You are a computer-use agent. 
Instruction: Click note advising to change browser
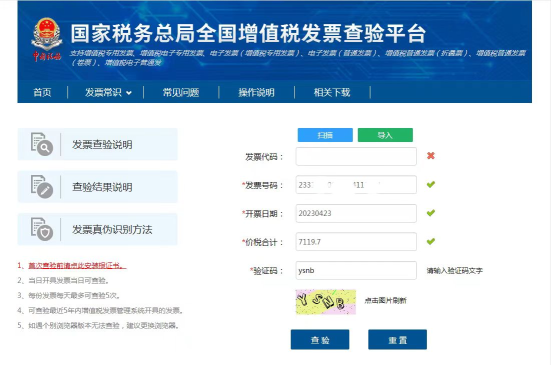(x=98, y=326)
